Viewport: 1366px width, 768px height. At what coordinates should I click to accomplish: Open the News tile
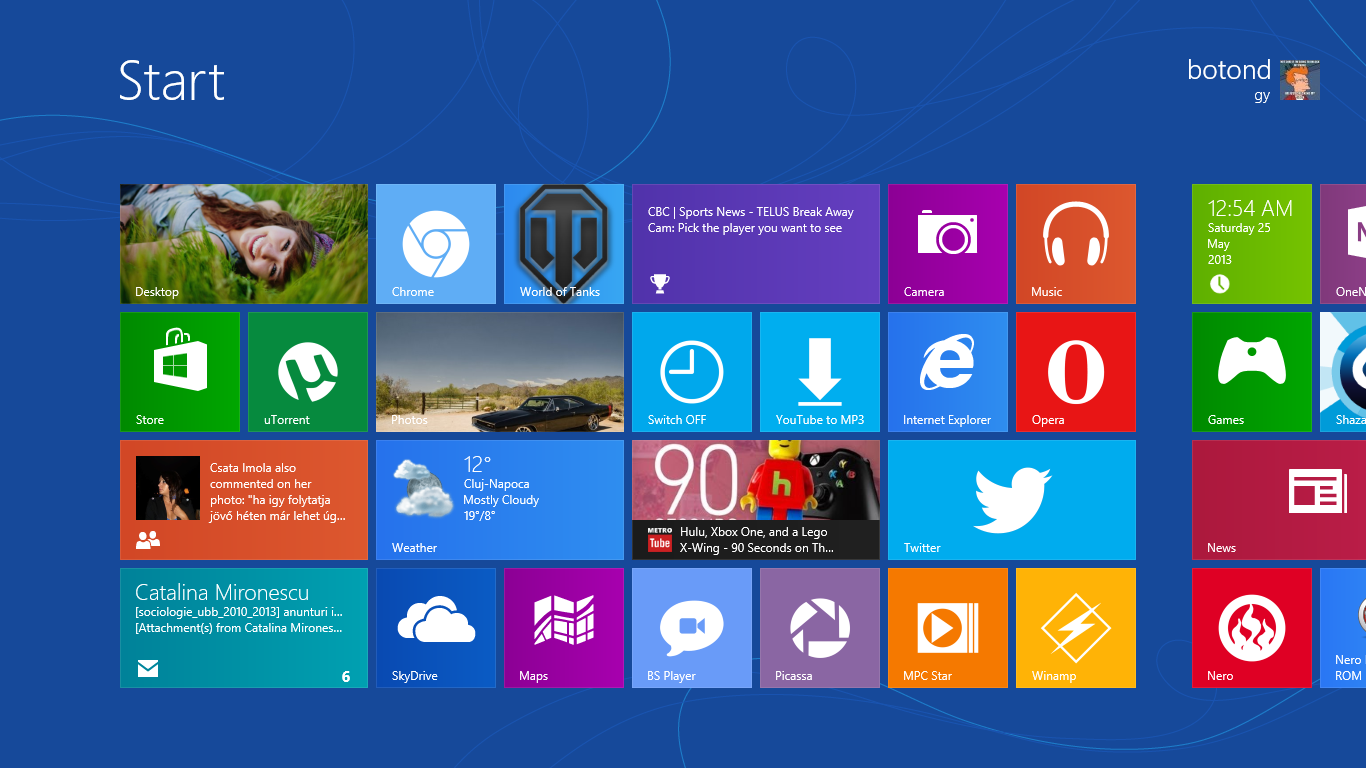pos(1279,500)
